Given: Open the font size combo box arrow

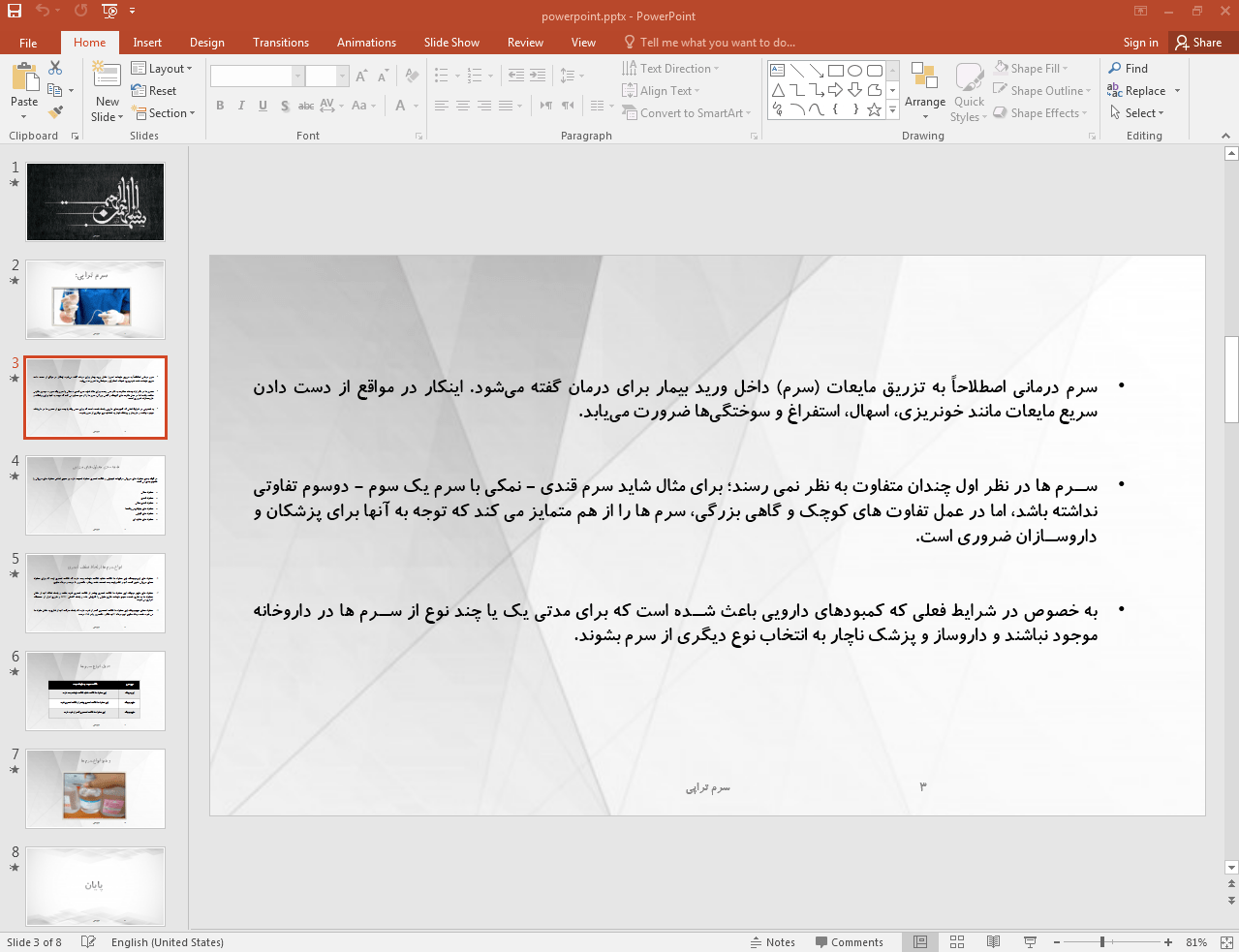Looking at the screenshot, I should click(342, 76).
